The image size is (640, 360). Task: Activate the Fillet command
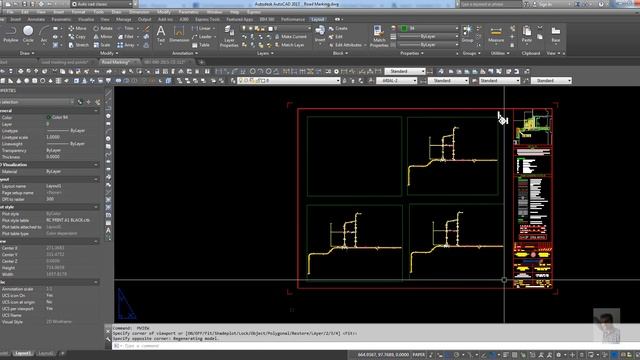coord(126,36)
